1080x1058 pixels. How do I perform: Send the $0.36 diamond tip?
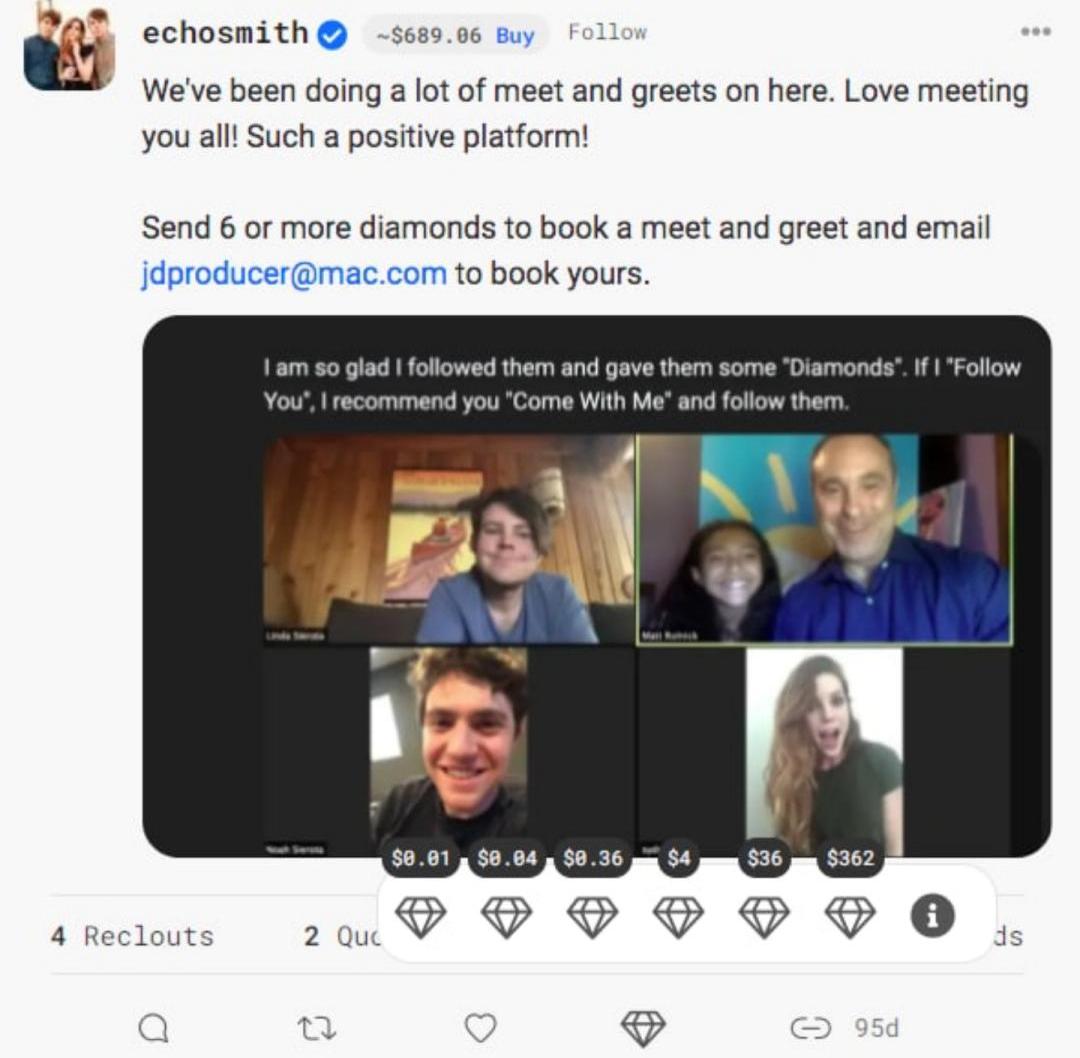(592, 916)
